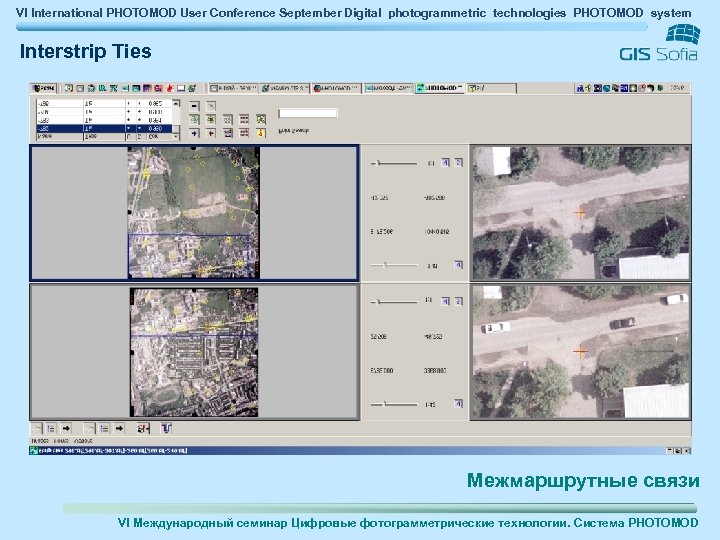Click the orange cross in the lower zoomed view
Screen dimensions: 720x540
pos(580,352)
